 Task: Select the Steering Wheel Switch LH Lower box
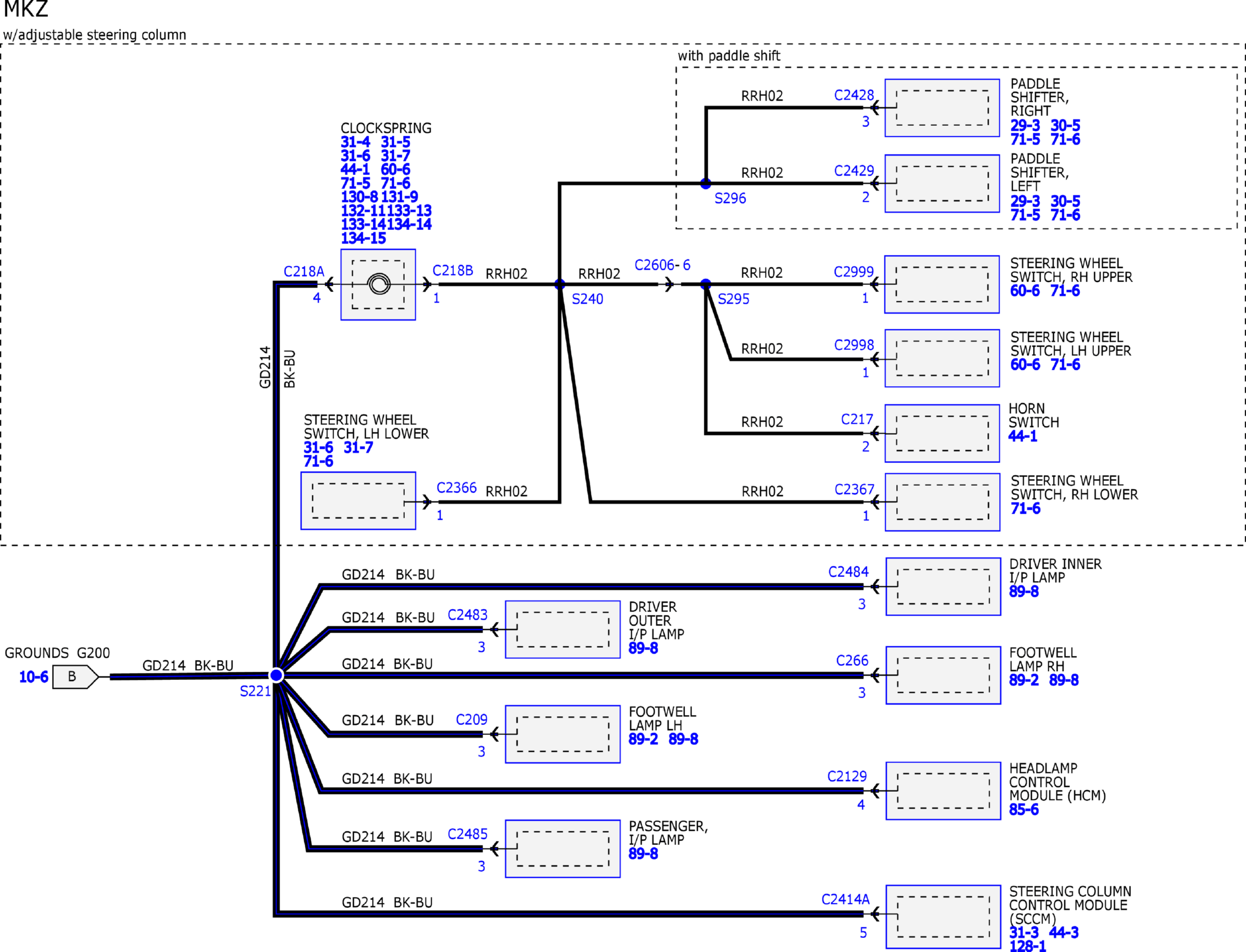tap(358, 501)
